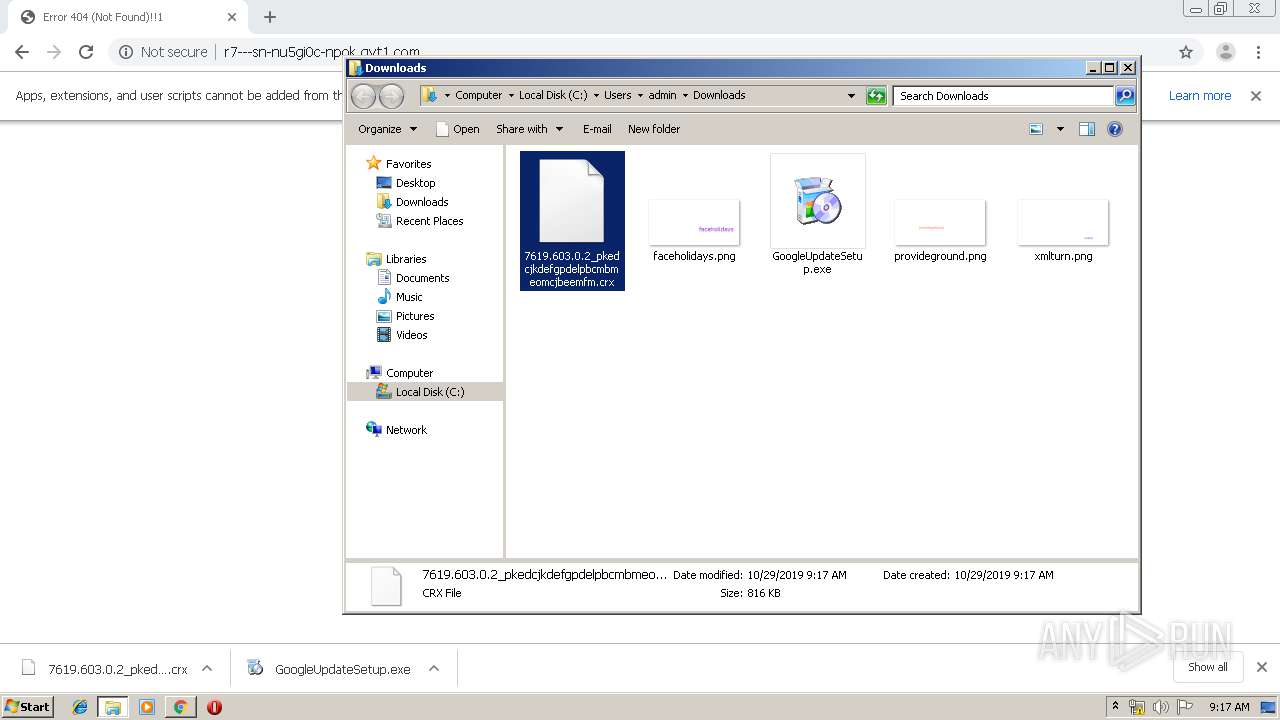Click the Search Downloads input field
This screenshot has height=720, width=1280.
click(x=1003, y=96)
